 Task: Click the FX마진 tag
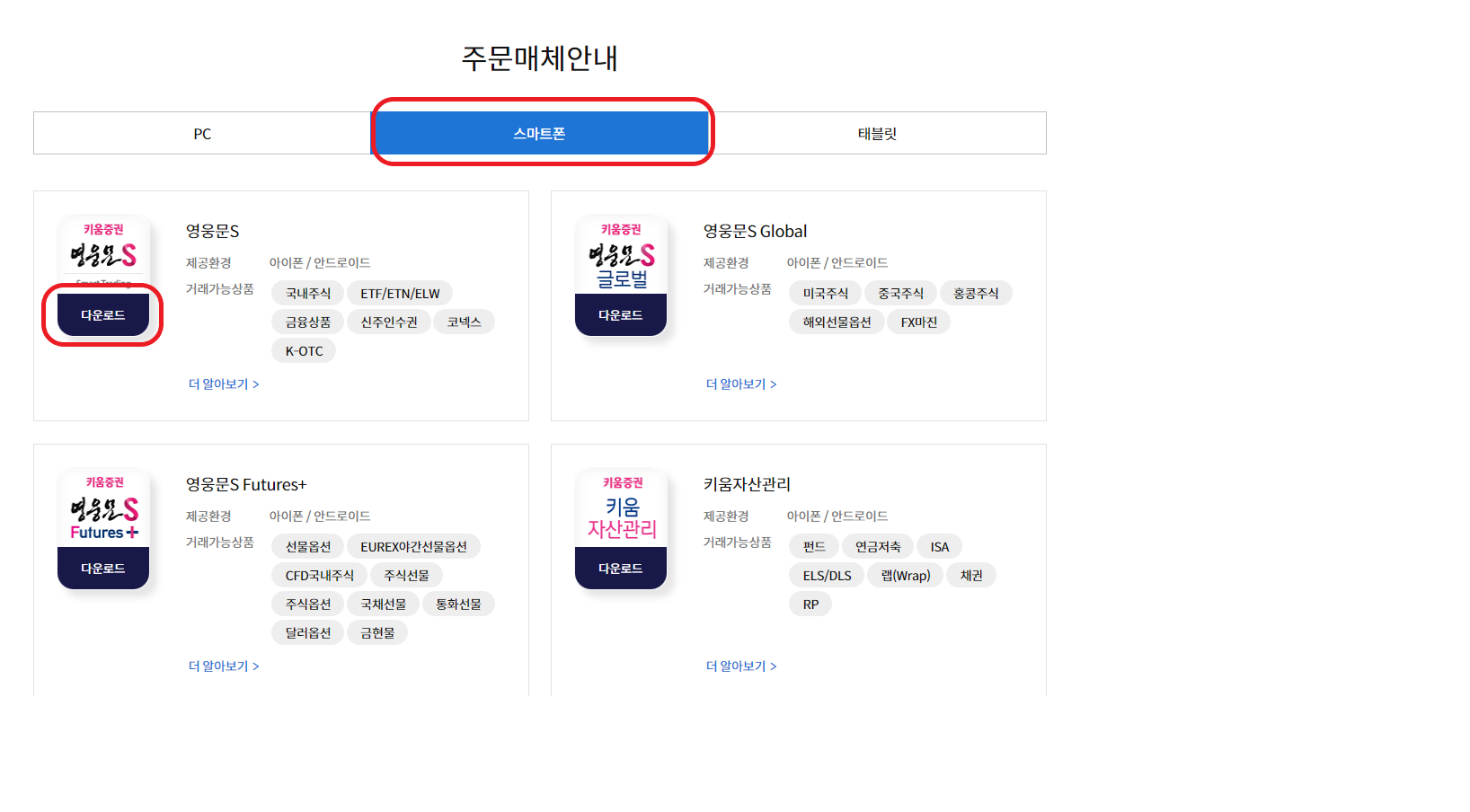click(919, 322)
